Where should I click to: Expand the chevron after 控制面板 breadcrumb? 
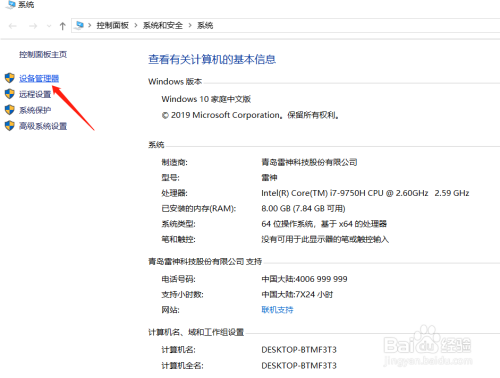point(136,25)
